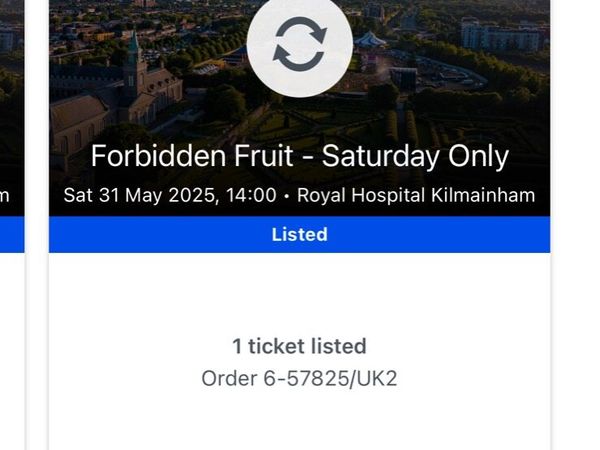The width and height of the screenshot is (600, 450).
Task: Tap the Order 6-57825/UK2 reference
Action: pos(300,378)
